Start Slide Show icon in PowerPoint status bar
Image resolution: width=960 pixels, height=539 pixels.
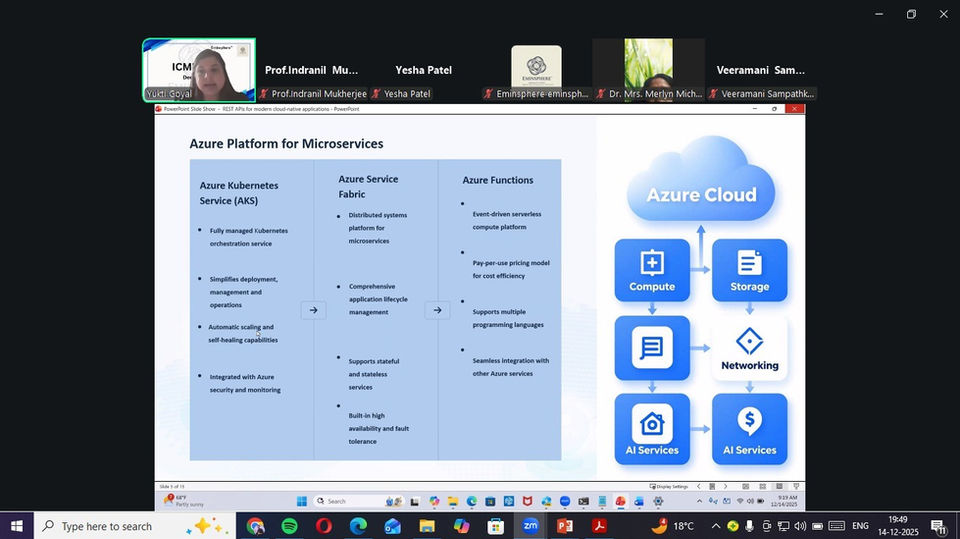[796, 486]
